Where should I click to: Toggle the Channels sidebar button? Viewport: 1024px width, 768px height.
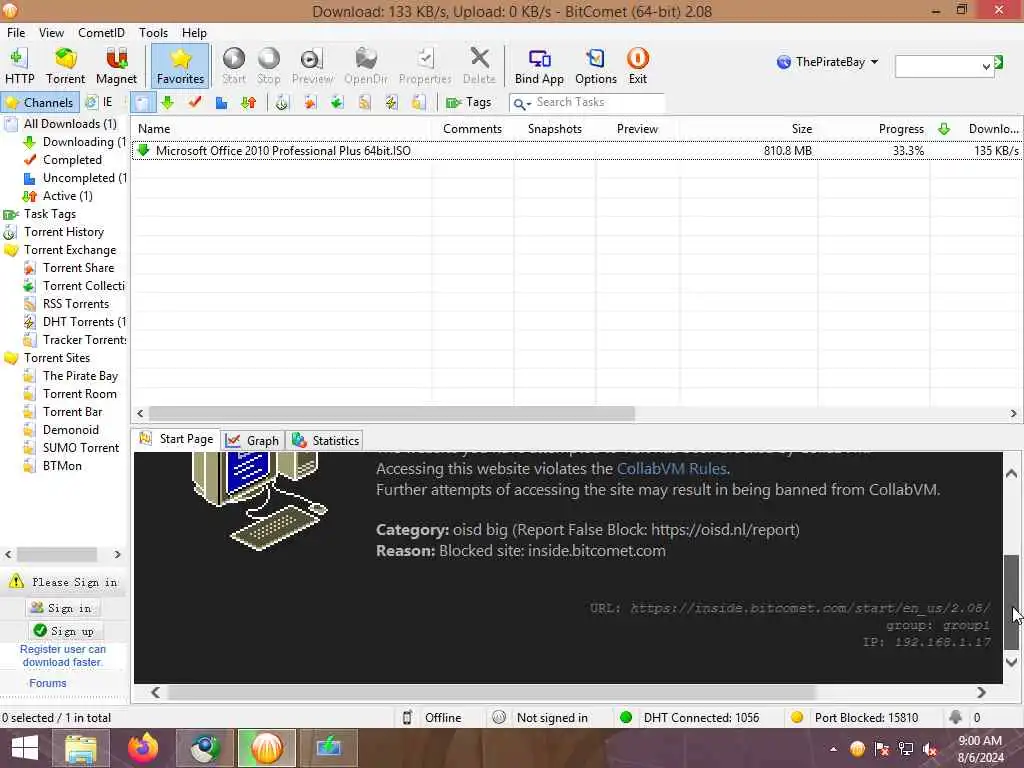coord(40,103)
